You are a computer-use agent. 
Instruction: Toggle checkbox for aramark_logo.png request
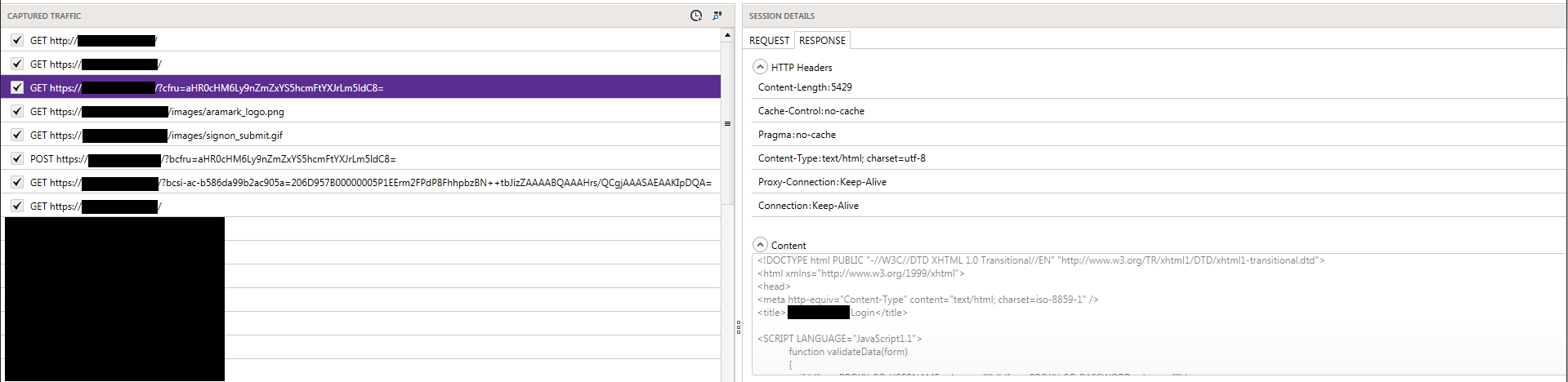click(x=17, y=111)
